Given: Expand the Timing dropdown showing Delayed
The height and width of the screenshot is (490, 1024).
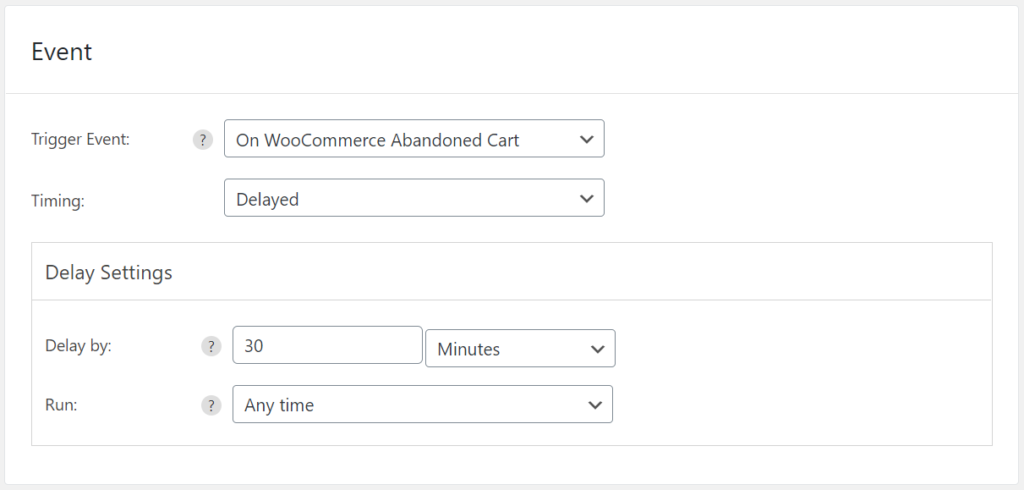Looking at the screenshot, I should tap(414, 198).
